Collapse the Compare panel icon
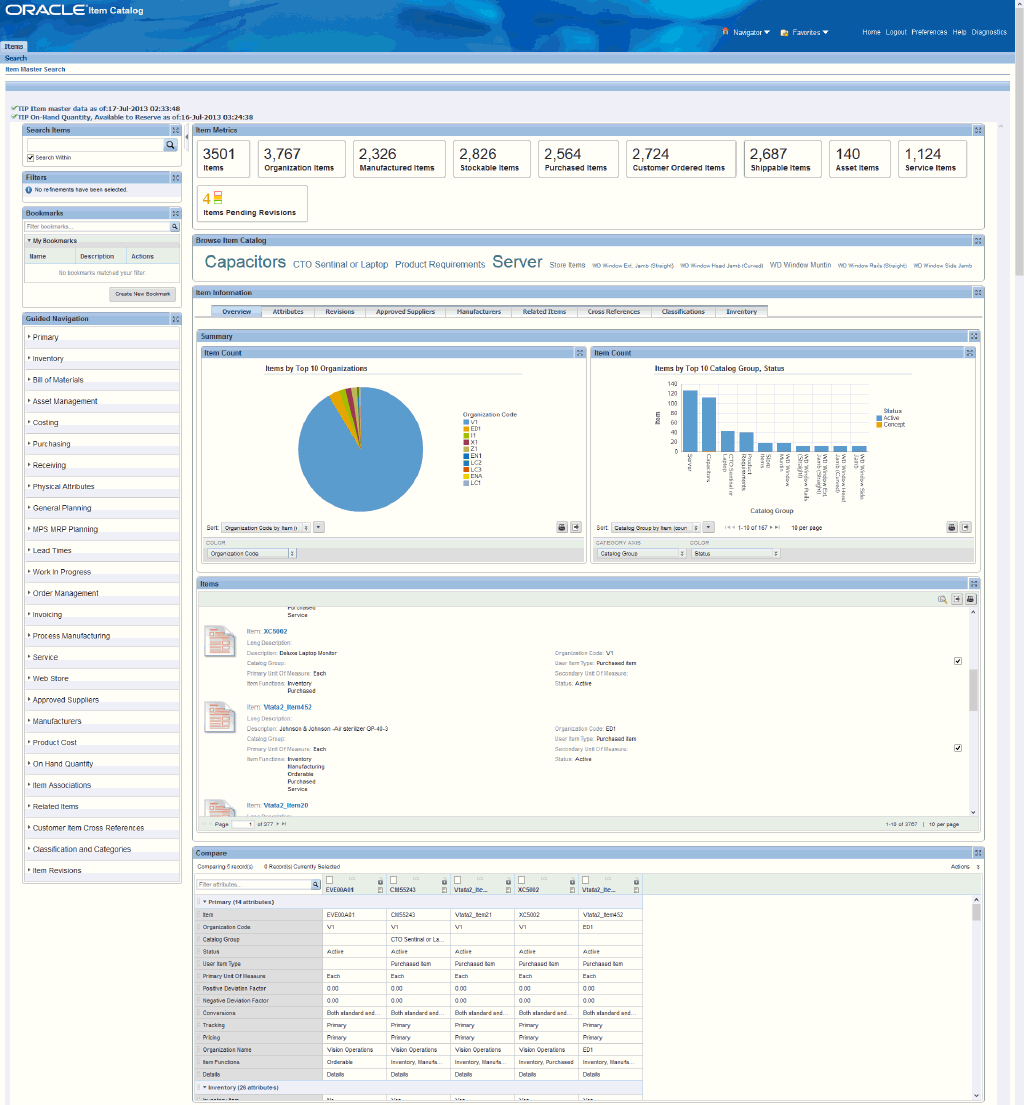This screenshot has height=1105, width=1024. point(977,853)
